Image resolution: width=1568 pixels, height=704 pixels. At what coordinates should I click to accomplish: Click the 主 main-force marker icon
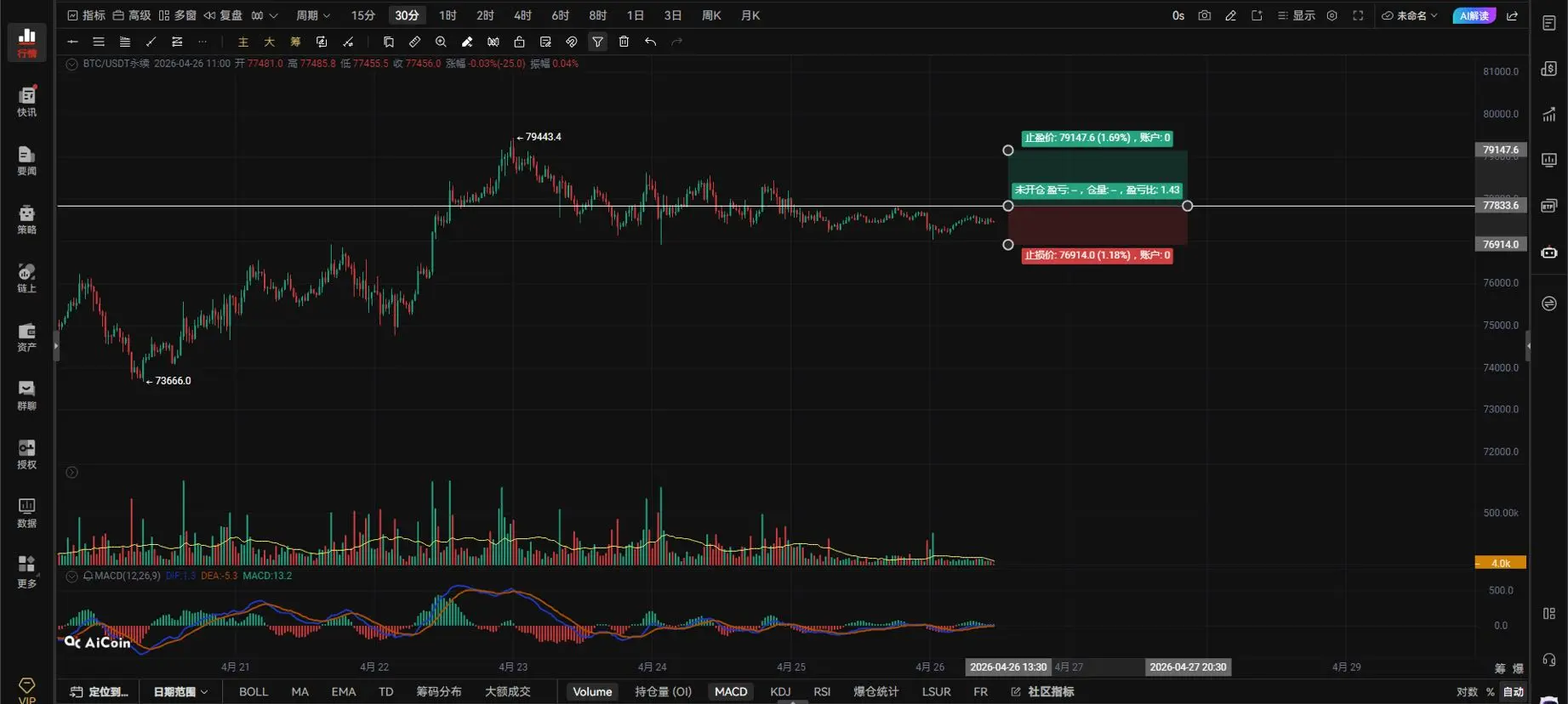tap(243, 42)
